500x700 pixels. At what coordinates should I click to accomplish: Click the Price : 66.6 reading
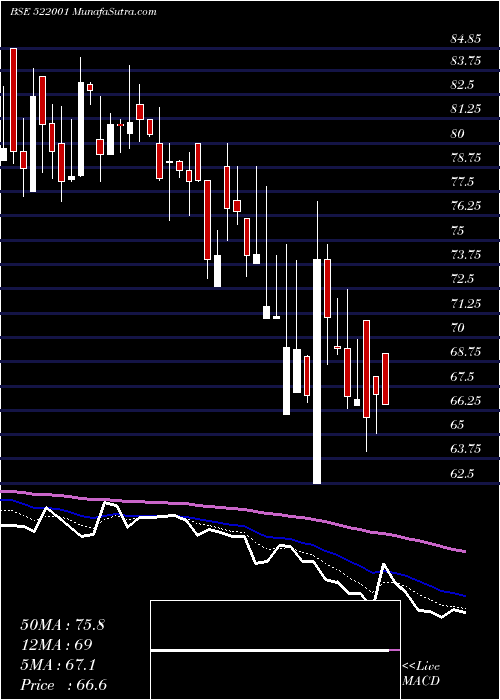(63, 685)
